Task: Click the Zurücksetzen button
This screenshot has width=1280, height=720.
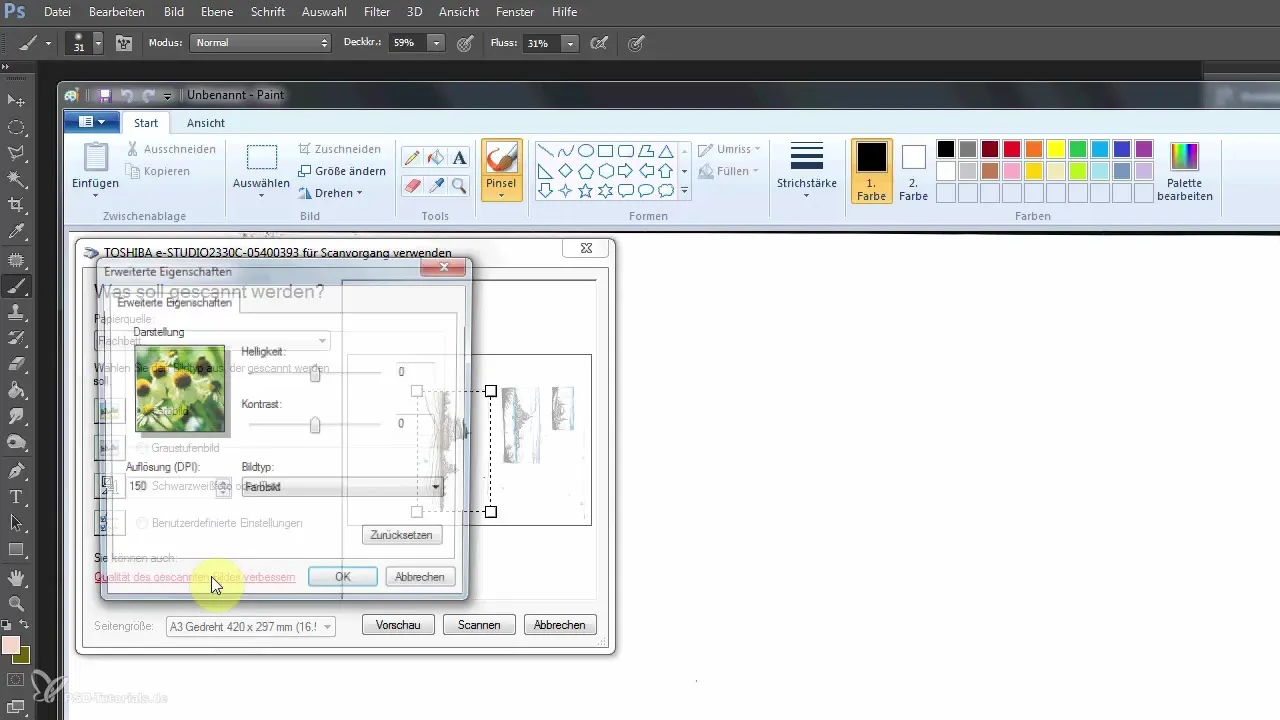Action: pyautogui.click(x=401, y=535)
